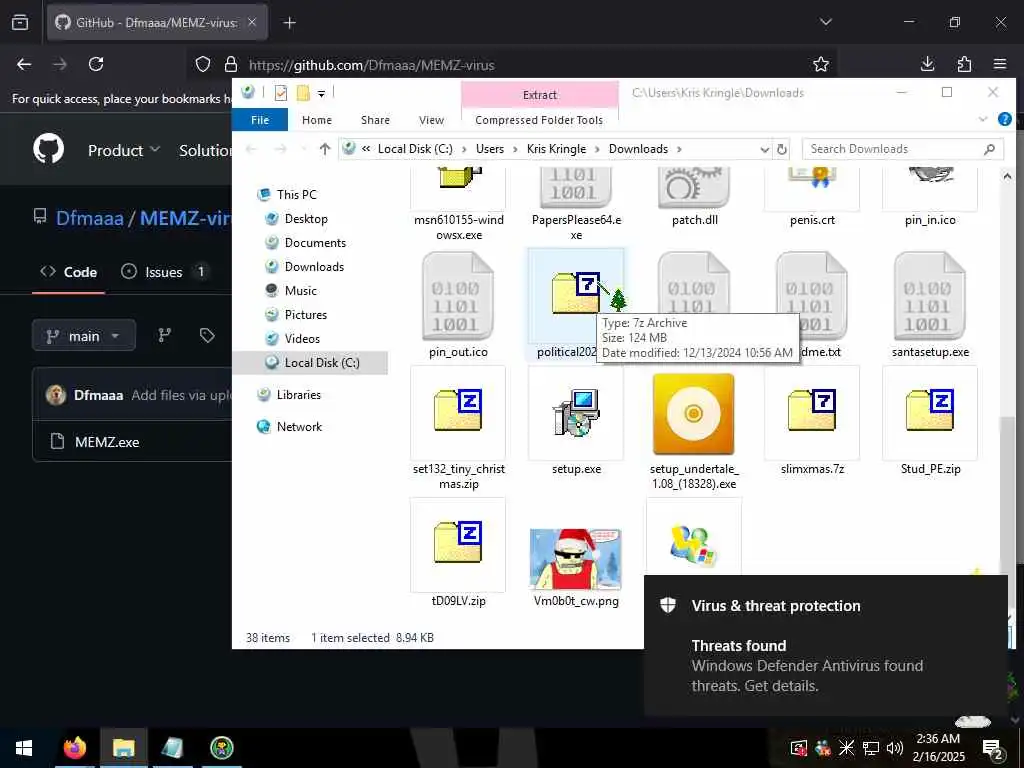Click the Explorer search magnifier icon
The width and height of the screenshot is (1024, 768).
(x=989, y=149)
